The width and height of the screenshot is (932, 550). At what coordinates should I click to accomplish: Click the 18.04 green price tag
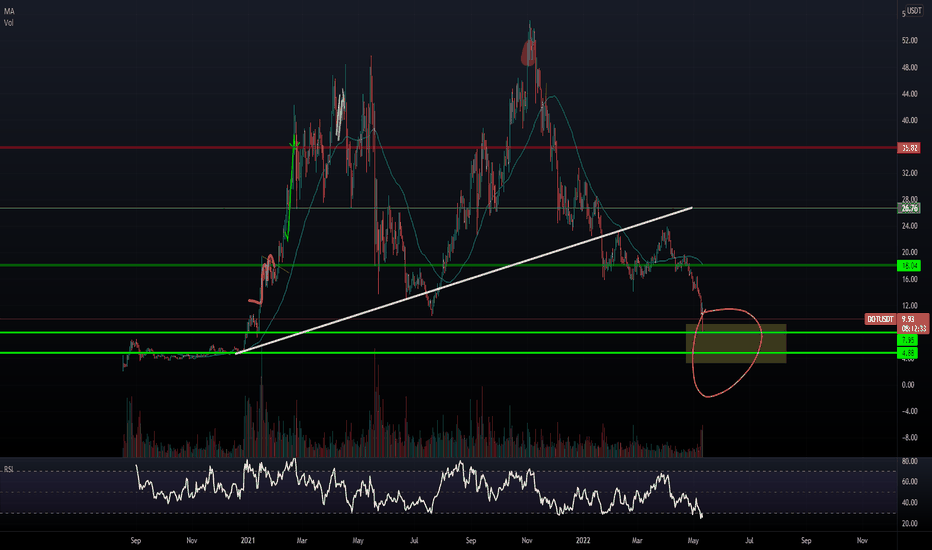[909, 266]
